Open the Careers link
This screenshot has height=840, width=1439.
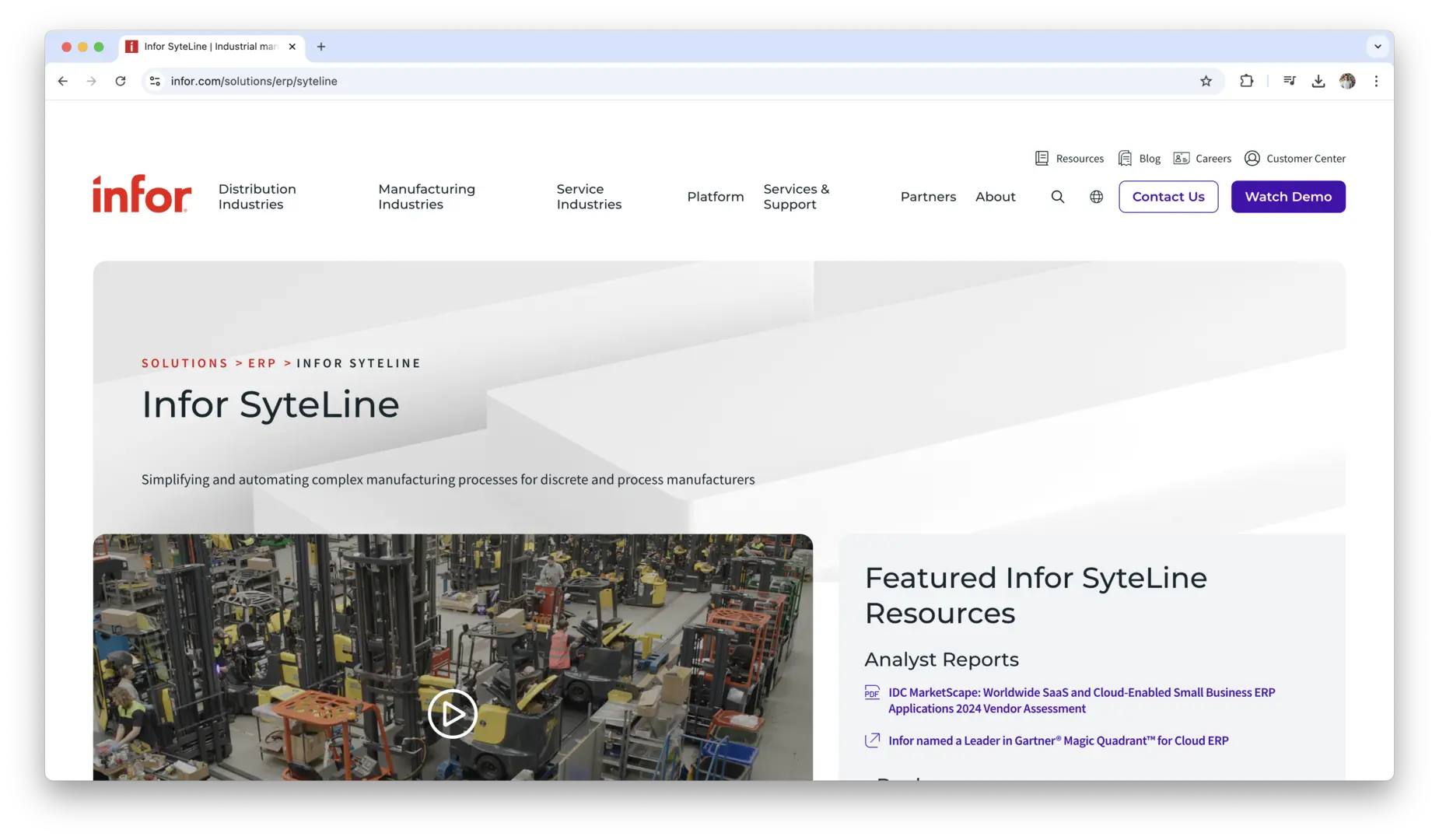(1213, 159)
